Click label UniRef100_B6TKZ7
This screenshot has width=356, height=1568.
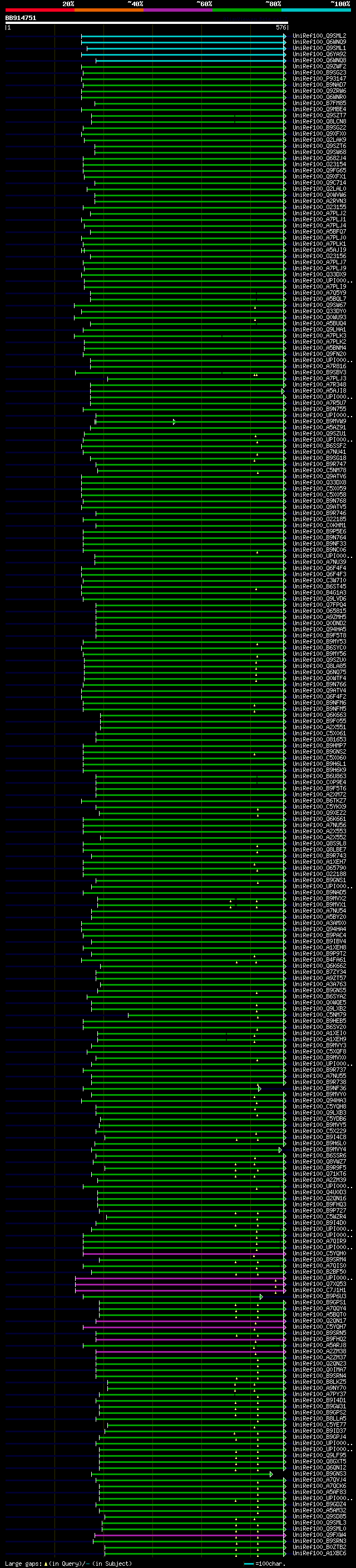[319, 800]
